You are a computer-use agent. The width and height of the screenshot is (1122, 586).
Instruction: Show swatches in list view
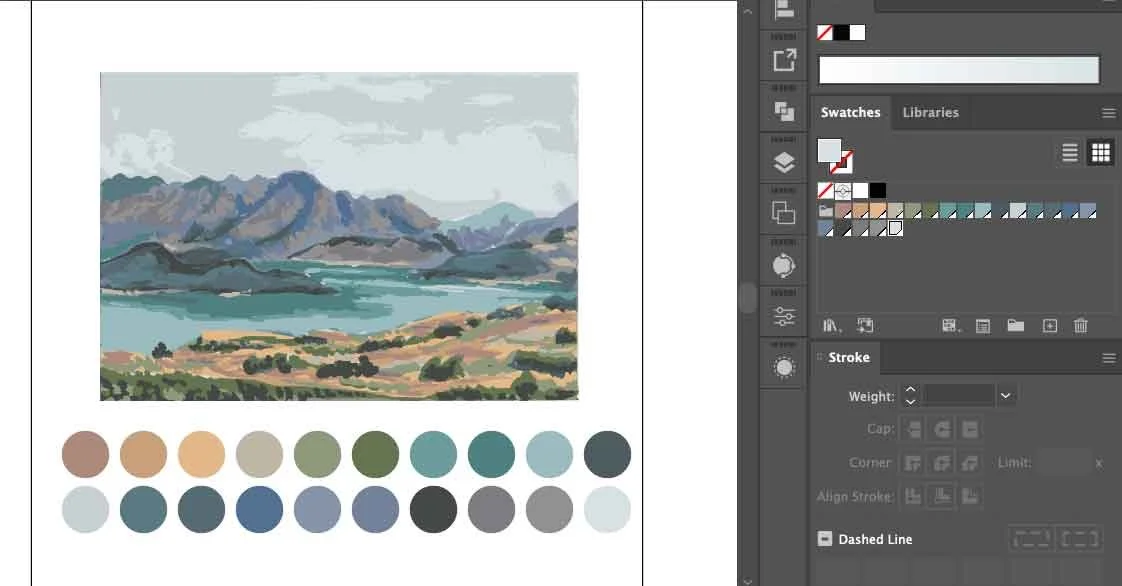(x=1069, y=152)
